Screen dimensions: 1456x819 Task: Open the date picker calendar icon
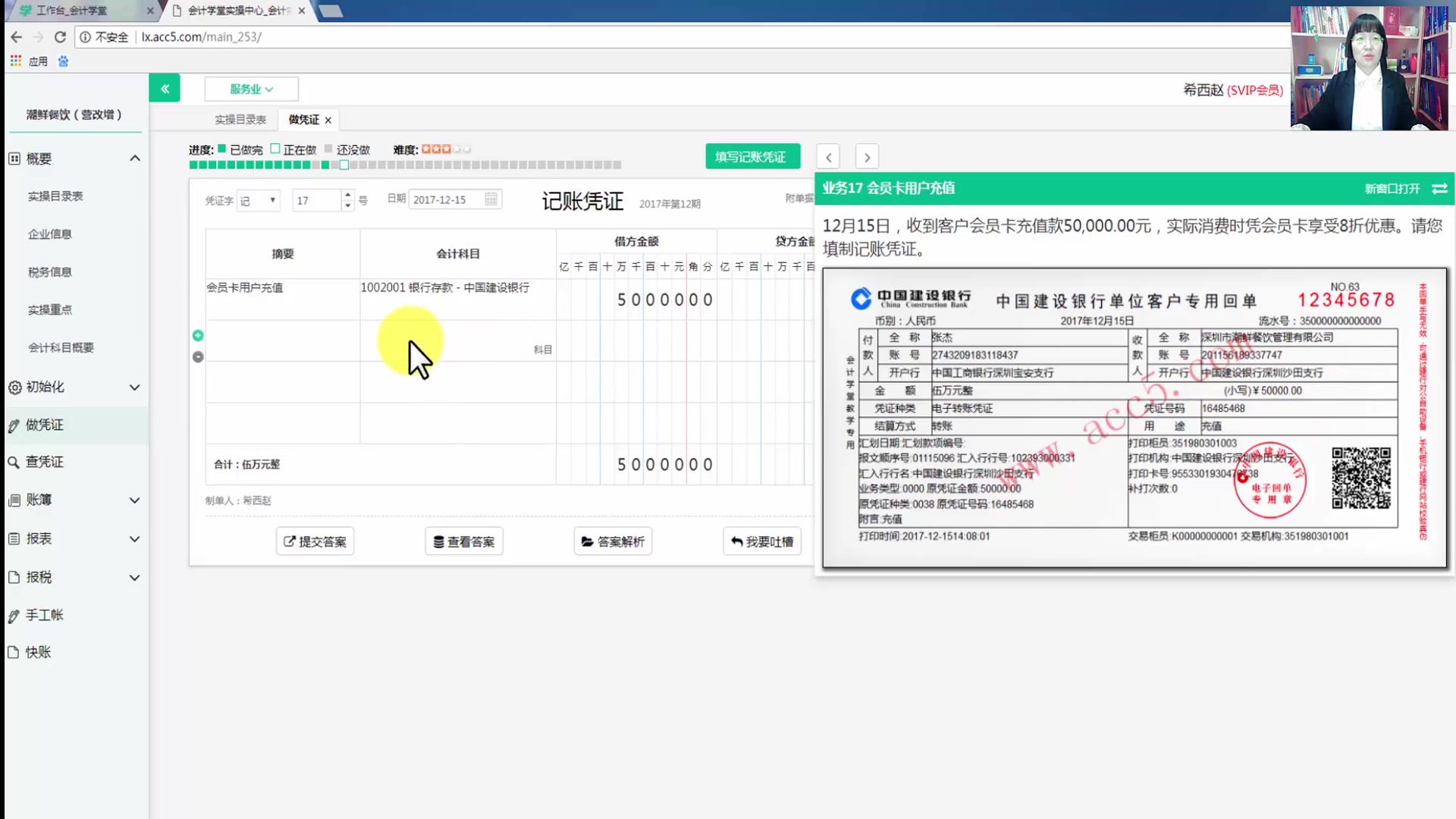491,199
